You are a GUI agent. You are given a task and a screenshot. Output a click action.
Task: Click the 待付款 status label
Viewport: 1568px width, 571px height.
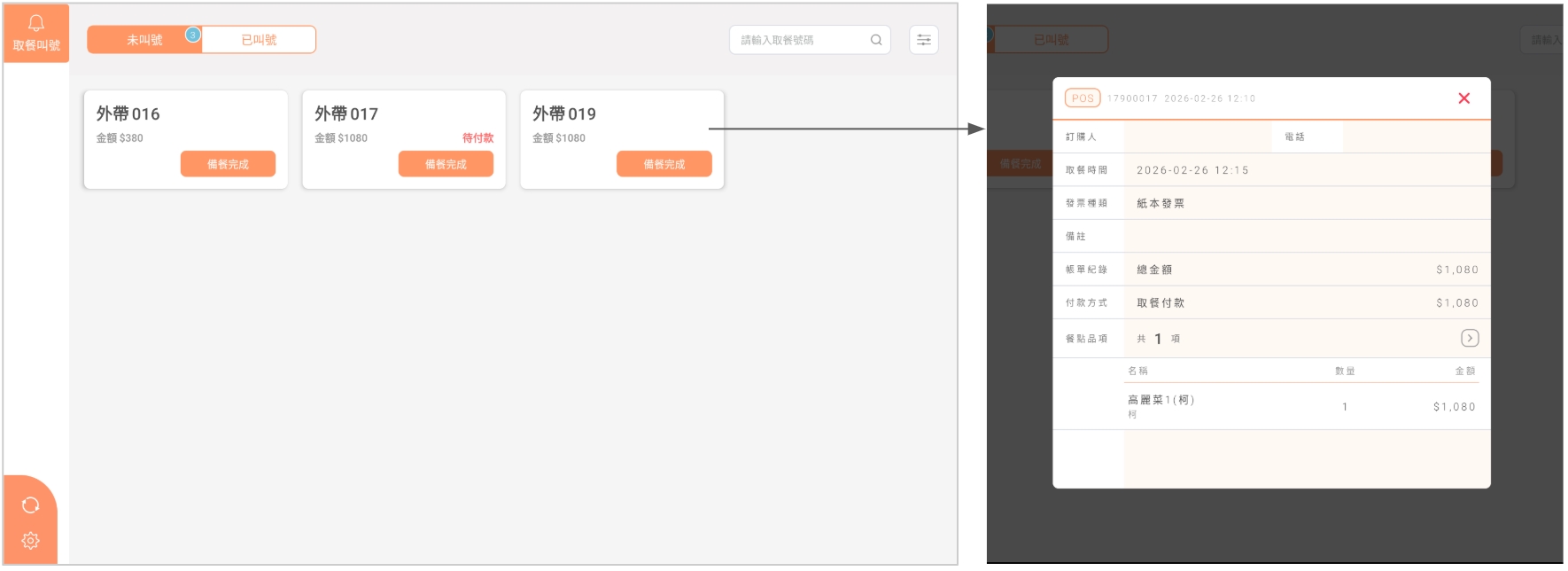pos(477,138)
